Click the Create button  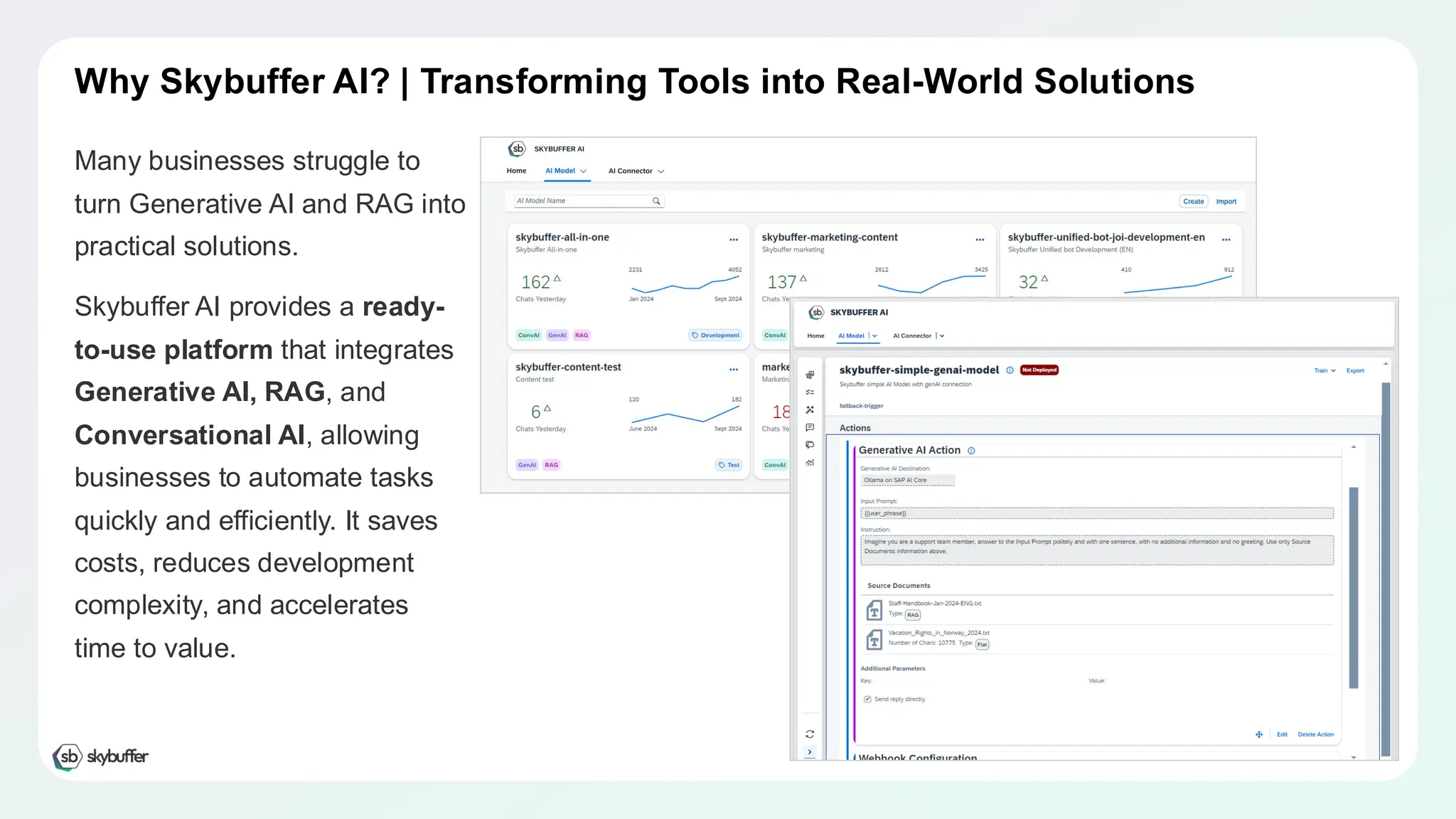[1193, 201]
